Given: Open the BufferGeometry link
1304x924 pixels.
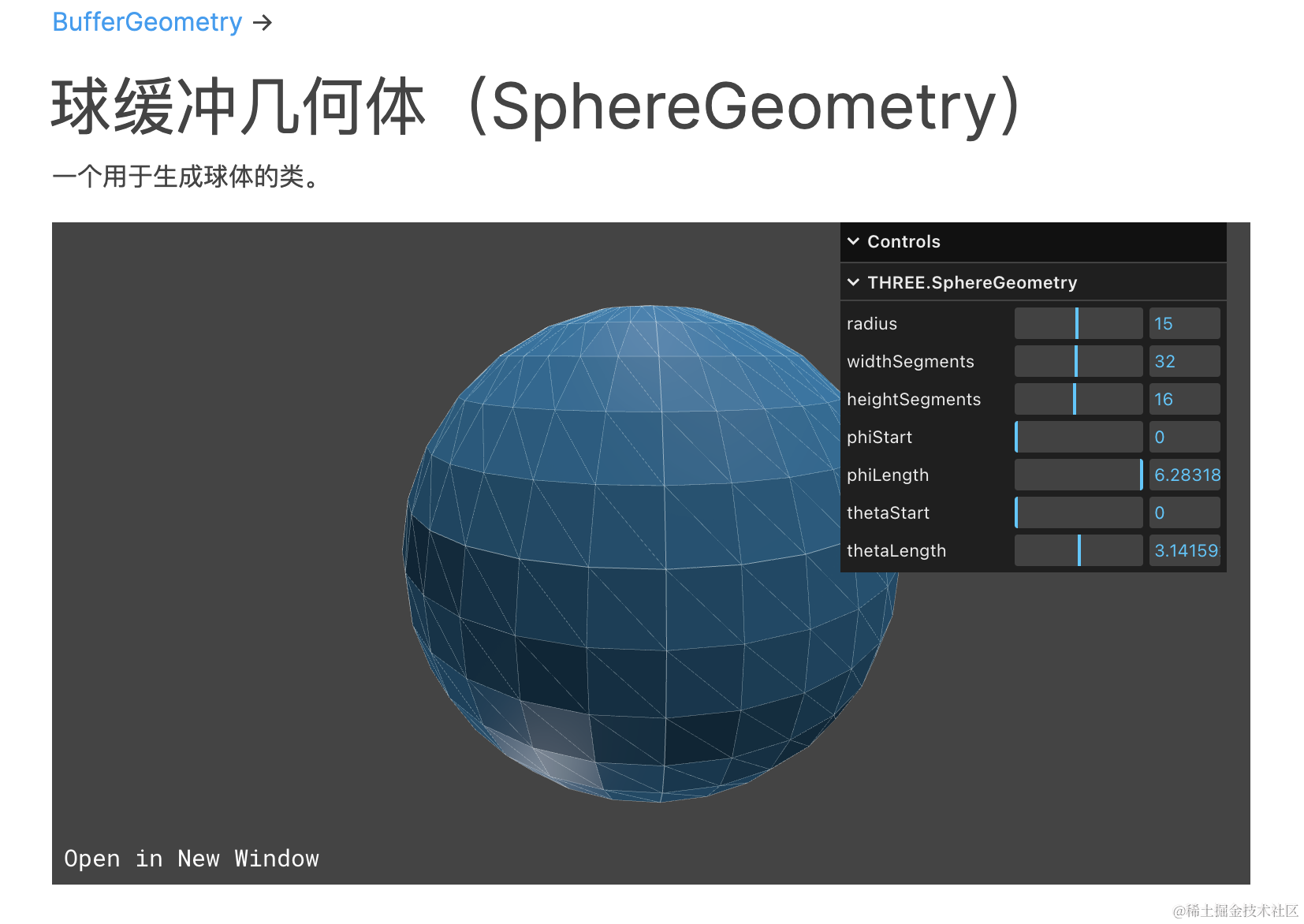Looking at the screenshot, I should 147,22.
